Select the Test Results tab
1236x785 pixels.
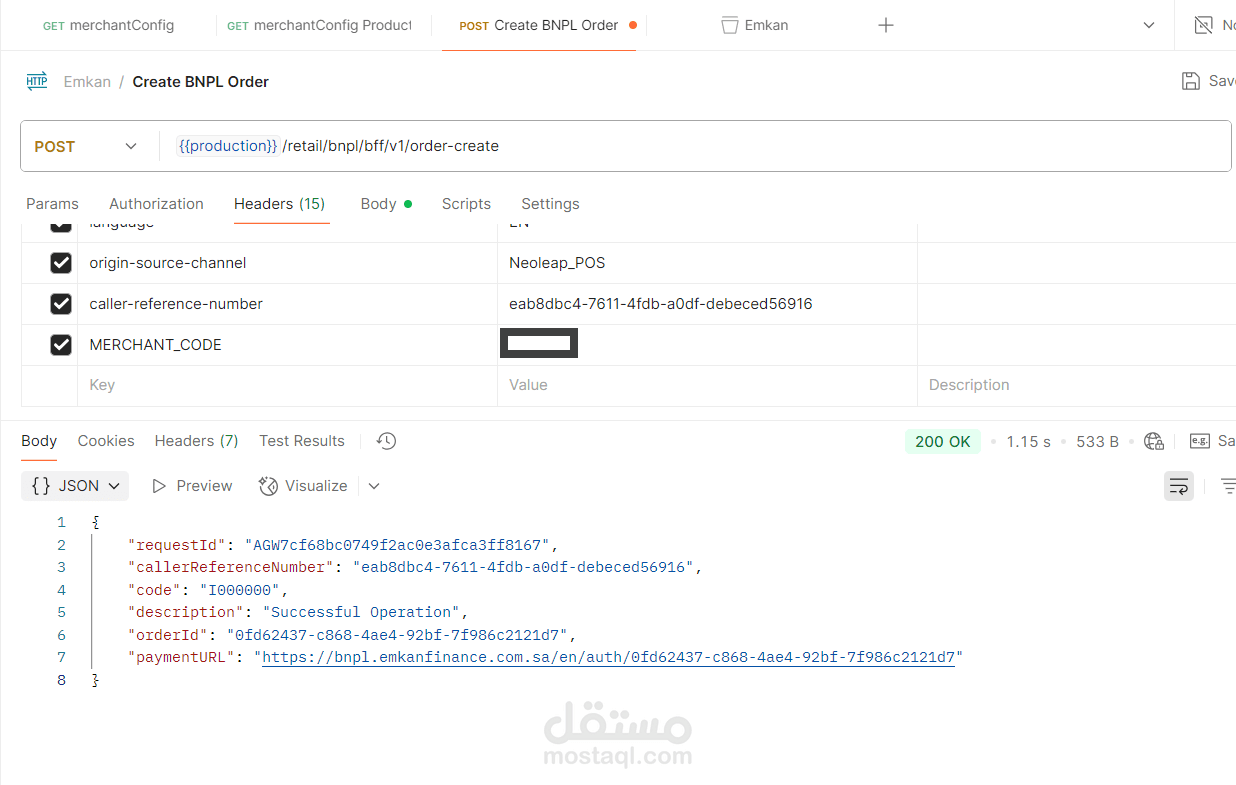pos(302,441)
